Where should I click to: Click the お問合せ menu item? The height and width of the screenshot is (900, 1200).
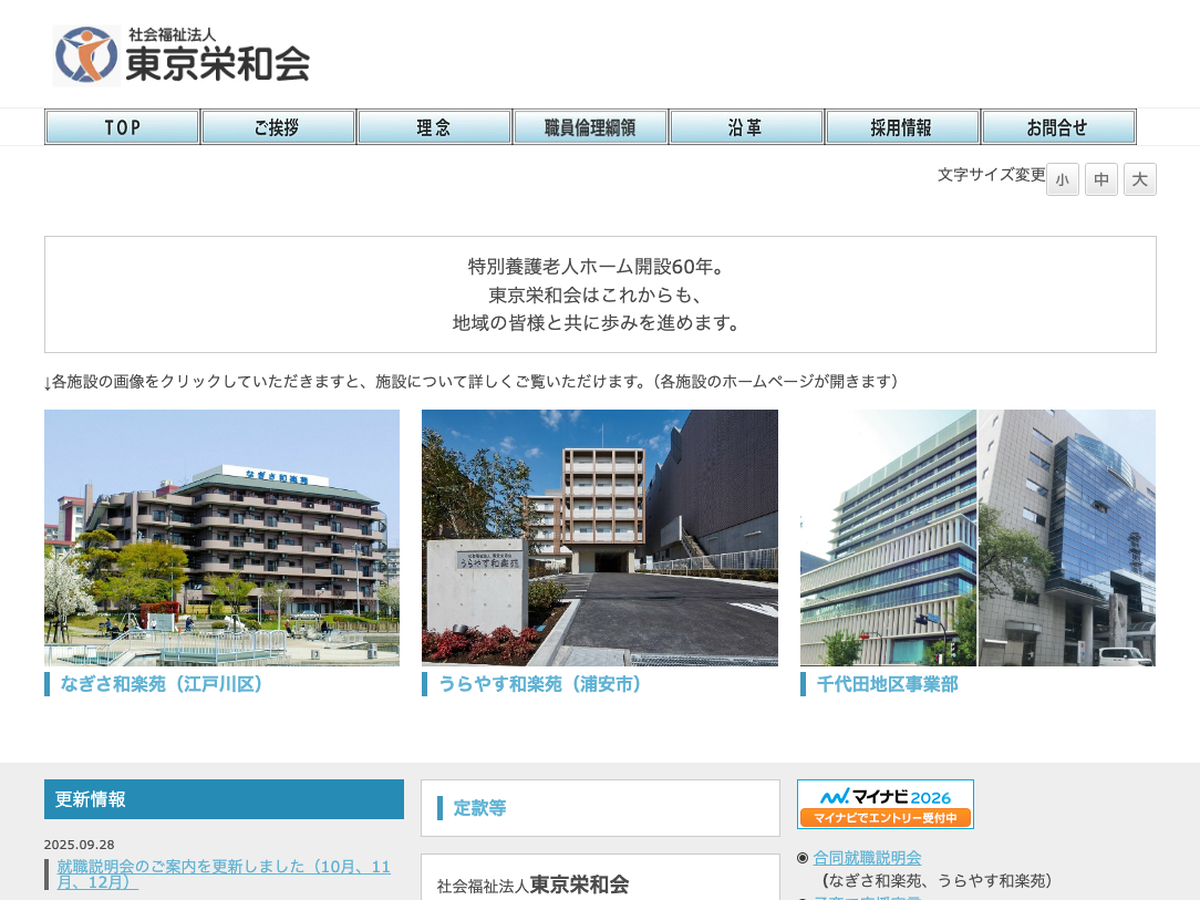pyautogui.click(x=1058, y=127)
